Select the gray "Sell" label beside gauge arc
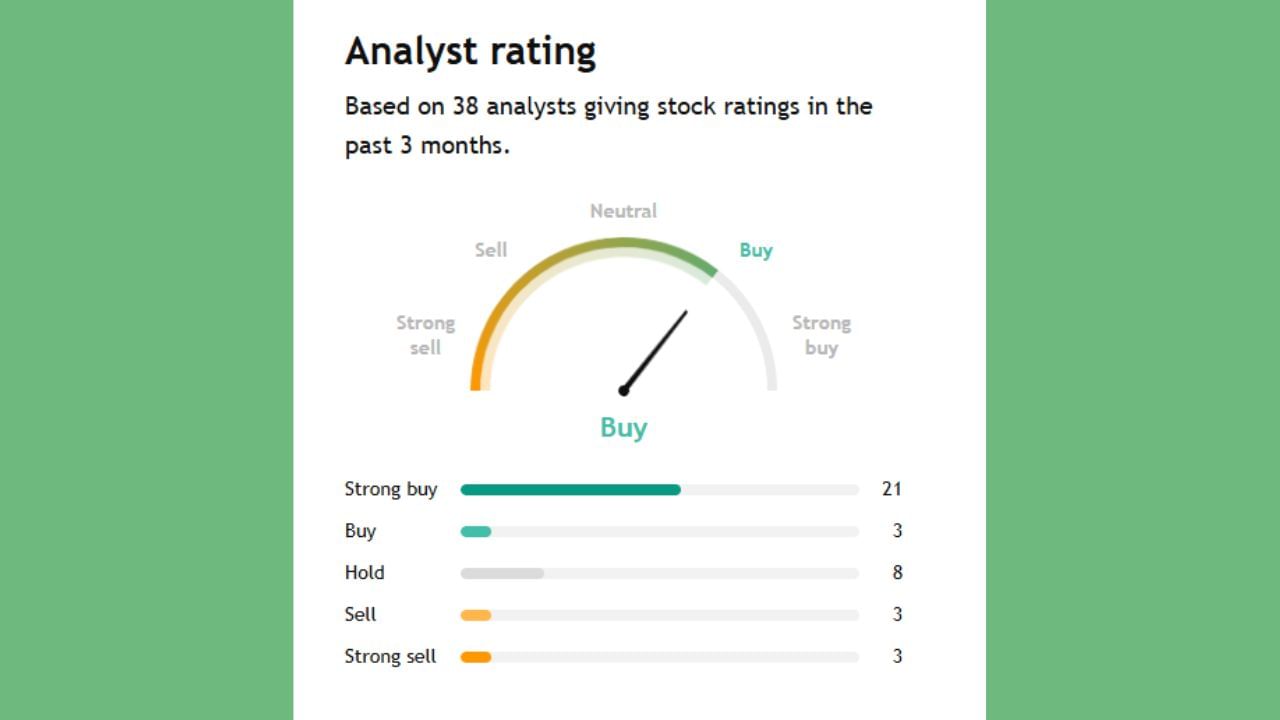The width and height of the screenshot is (1280, 720). pyautogui.click(x=491, y=250)
